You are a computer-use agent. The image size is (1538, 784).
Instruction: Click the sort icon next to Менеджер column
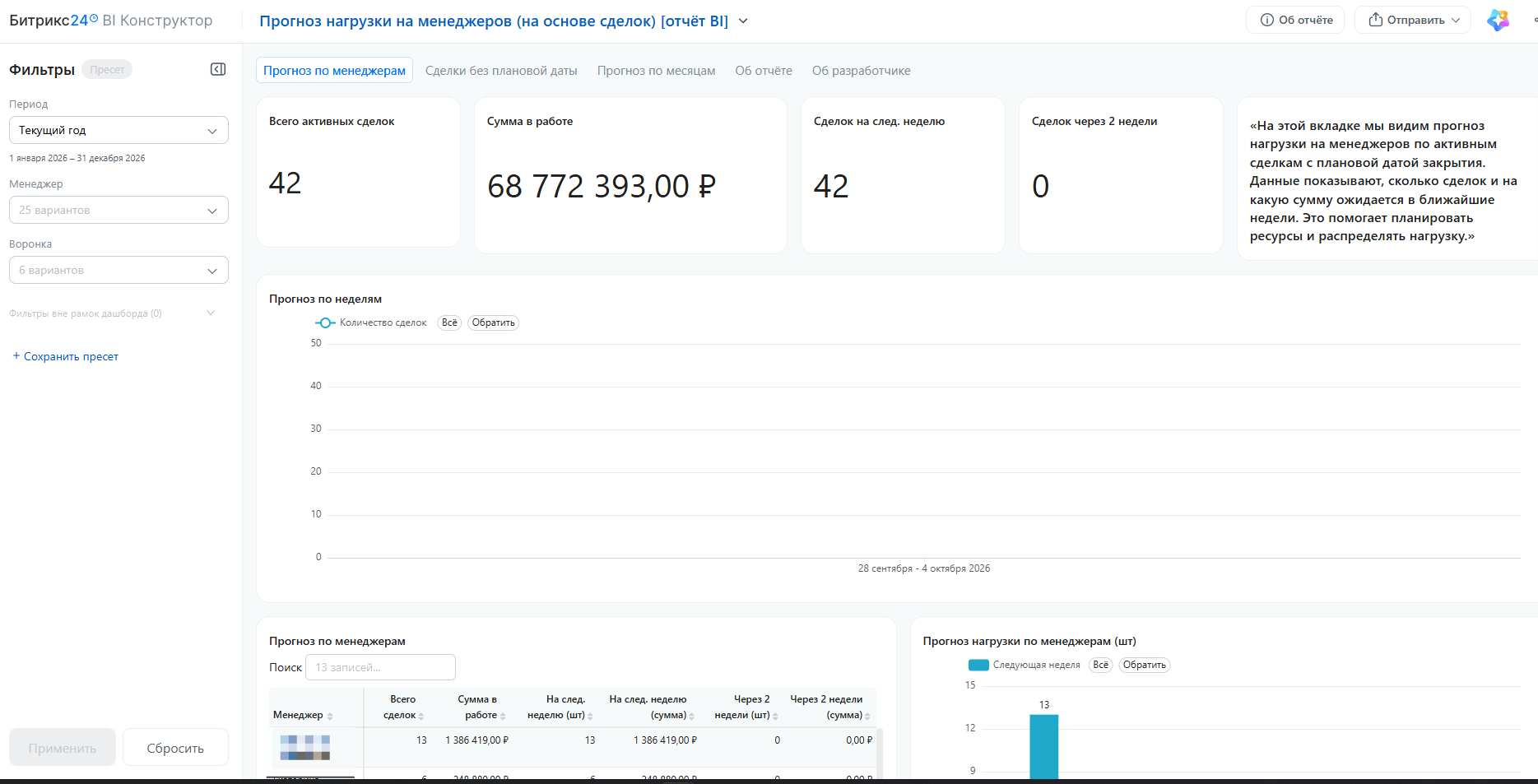[x=330, y=716]
